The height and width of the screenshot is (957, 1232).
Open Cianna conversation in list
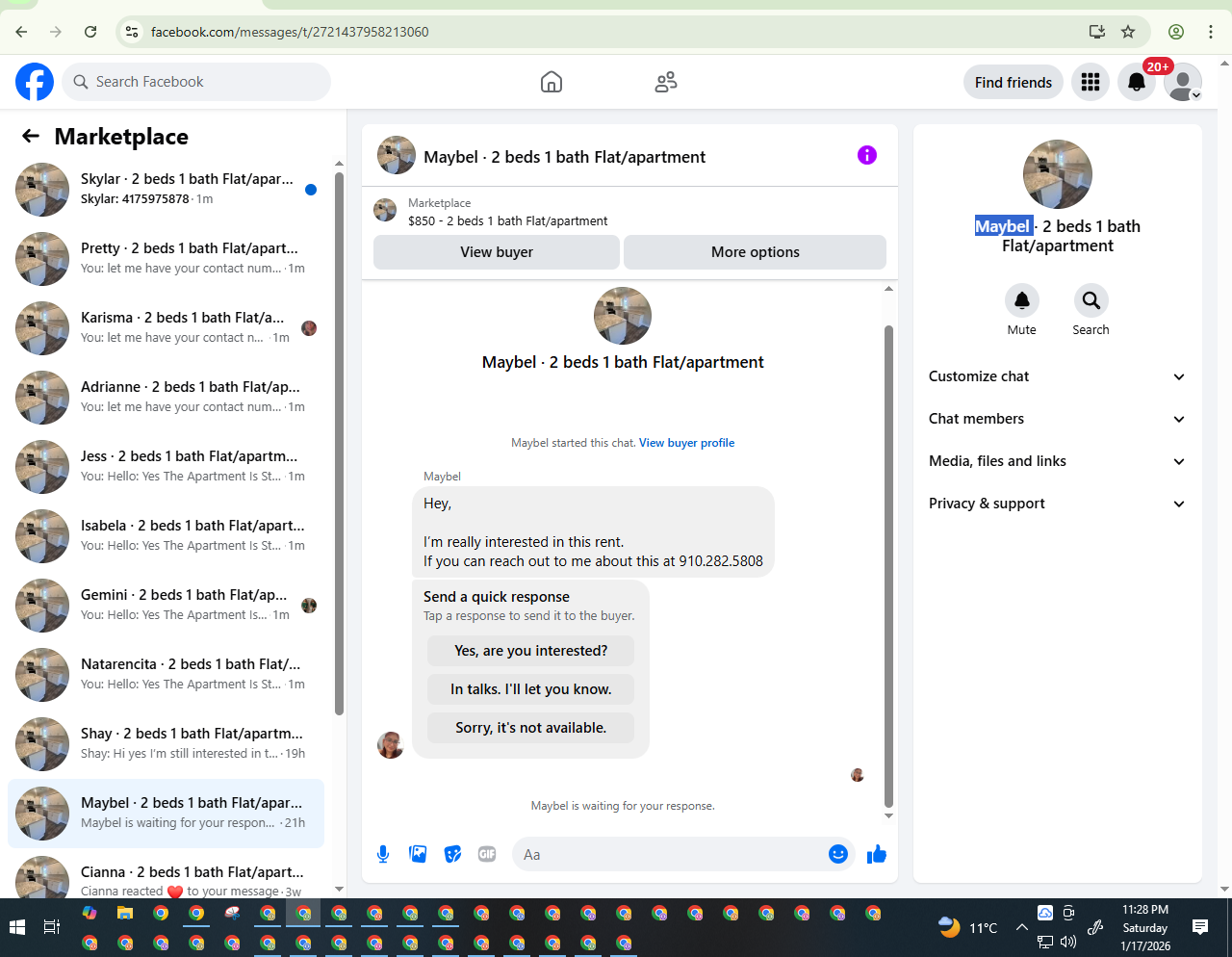coord(166,875)
